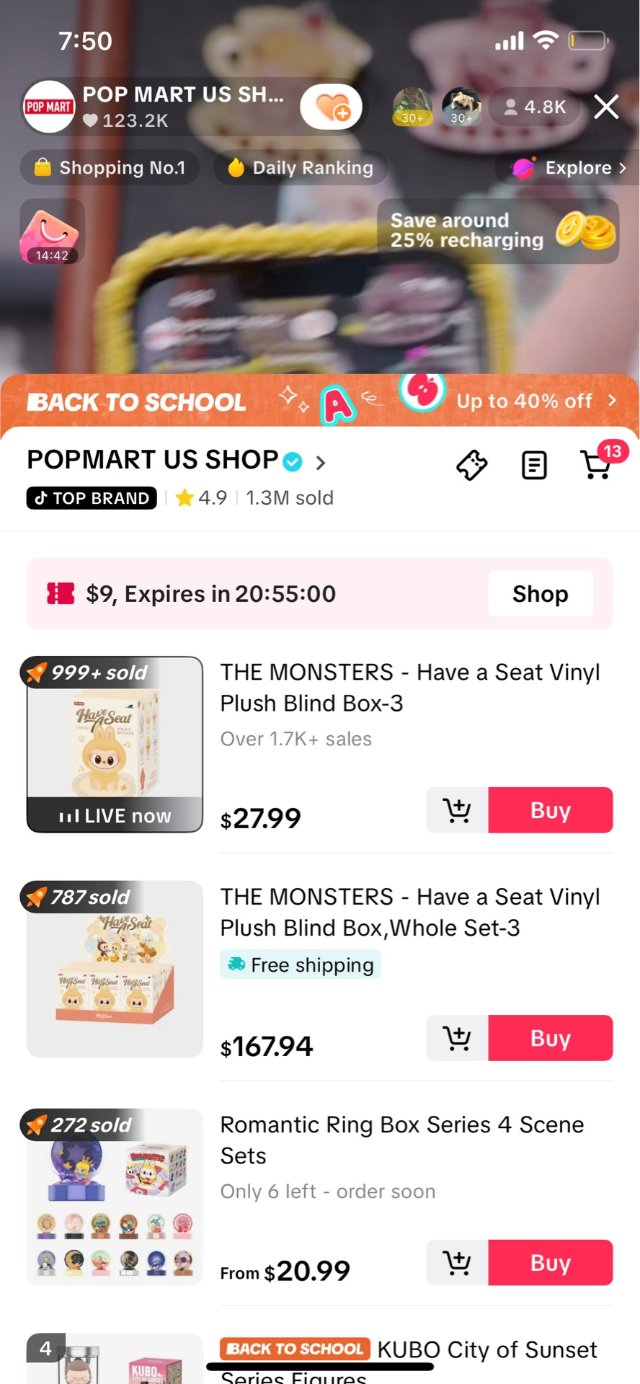Add Whole Set-3 to cart
640x1384 pixels.
click(458, 1038)
